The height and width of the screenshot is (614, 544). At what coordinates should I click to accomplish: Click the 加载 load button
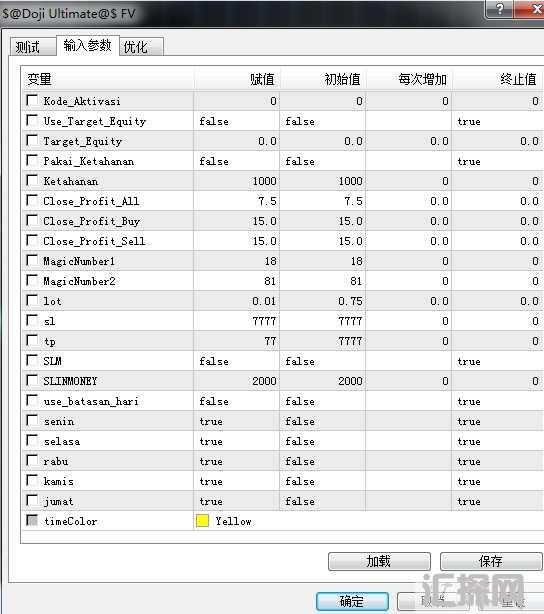(379, 562)
